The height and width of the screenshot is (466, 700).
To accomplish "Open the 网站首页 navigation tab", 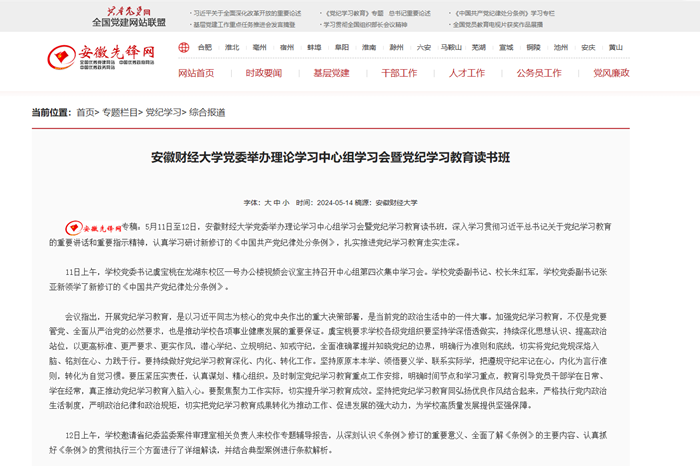I will [196, 73].
